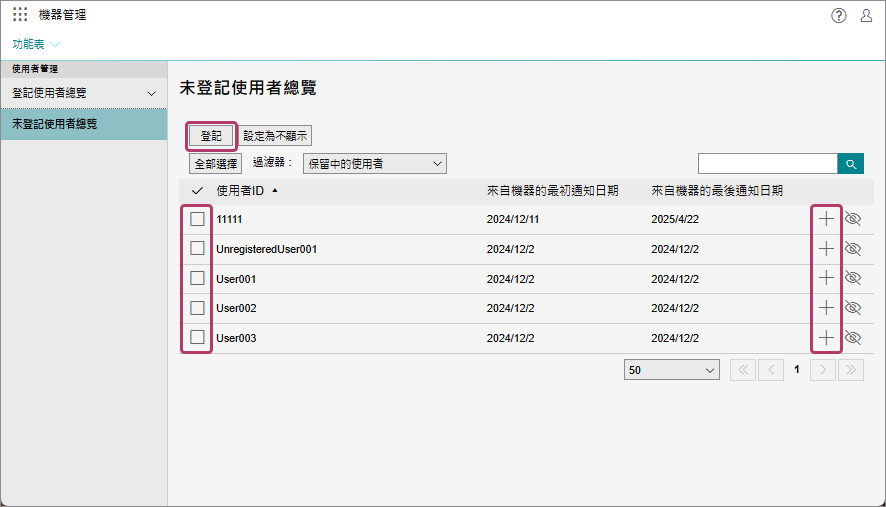
Task: Expand 登記使用者總覽 in the sidebar
Action: [151, 93]
